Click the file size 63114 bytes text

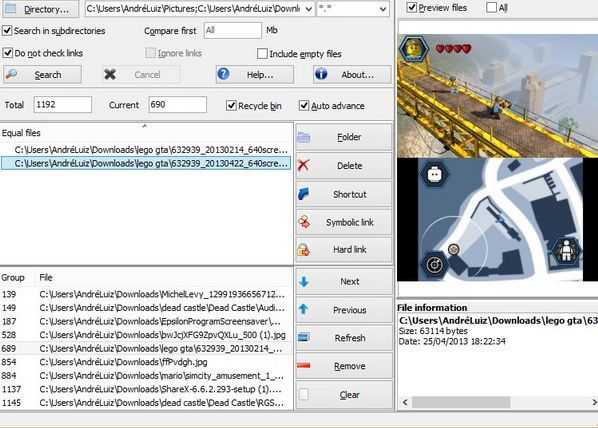click(x=433, y=331)
